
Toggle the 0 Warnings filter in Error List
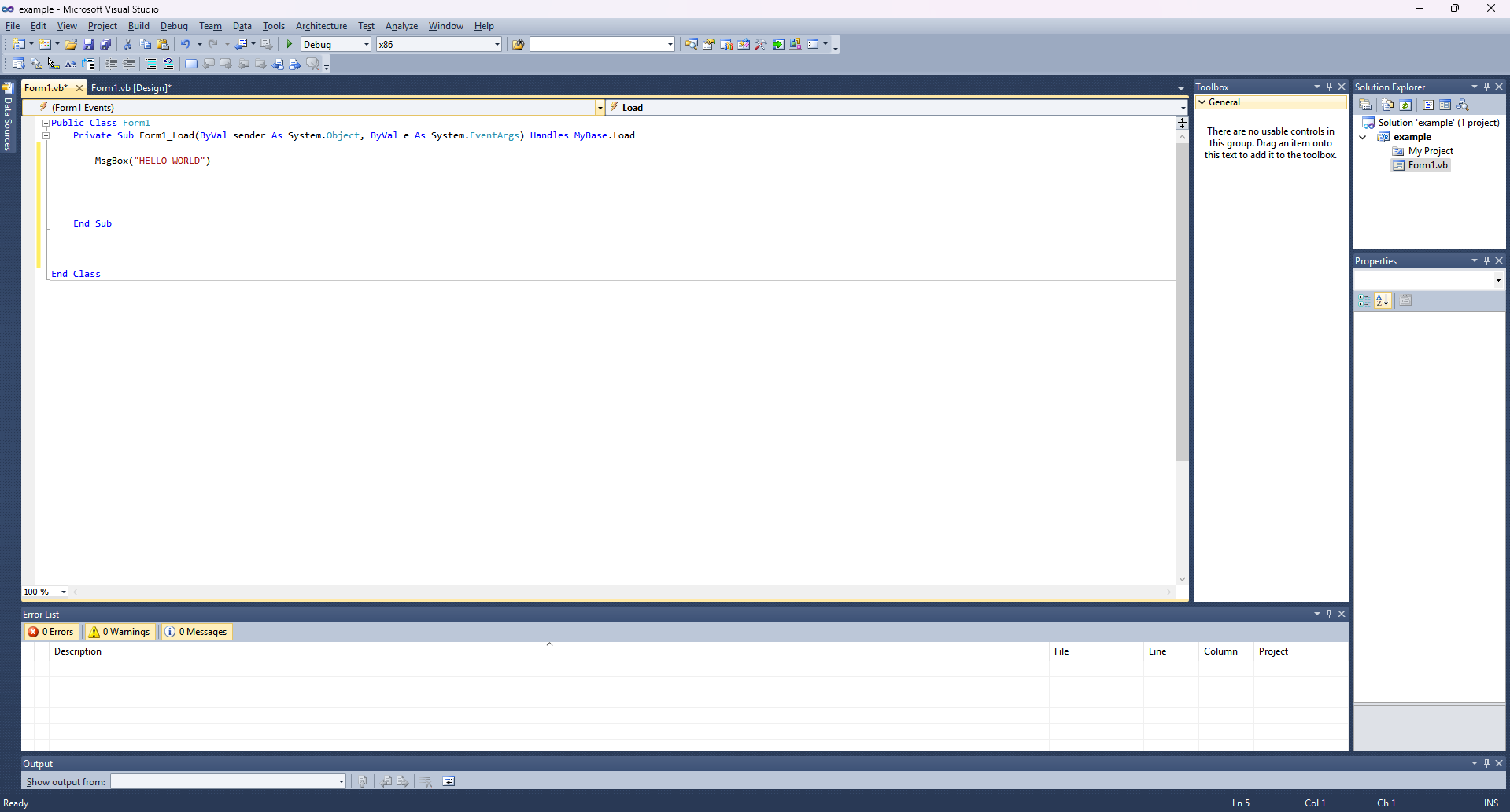[119, 631]
